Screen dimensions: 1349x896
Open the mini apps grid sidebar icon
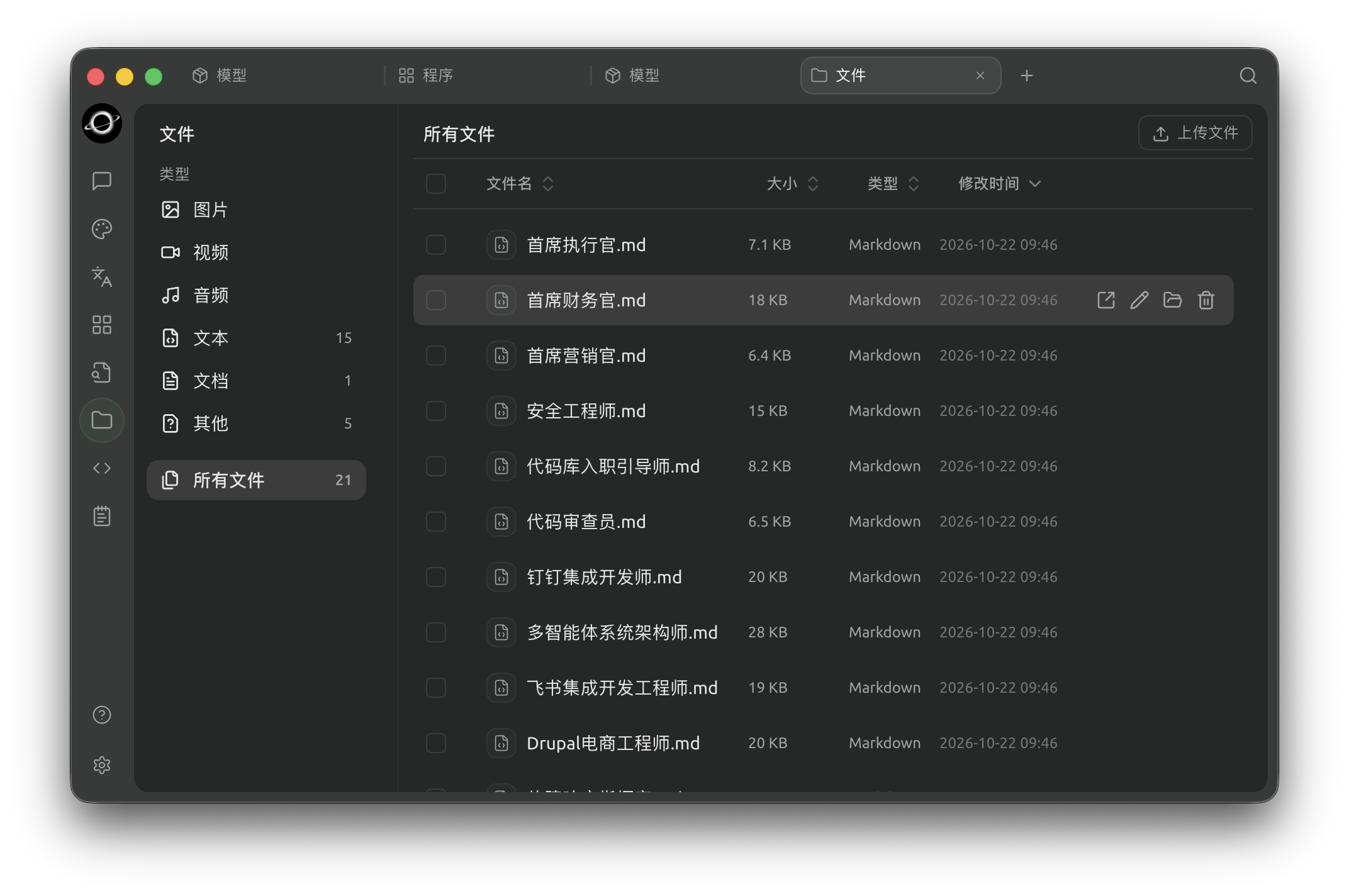[x=101, y=325]
